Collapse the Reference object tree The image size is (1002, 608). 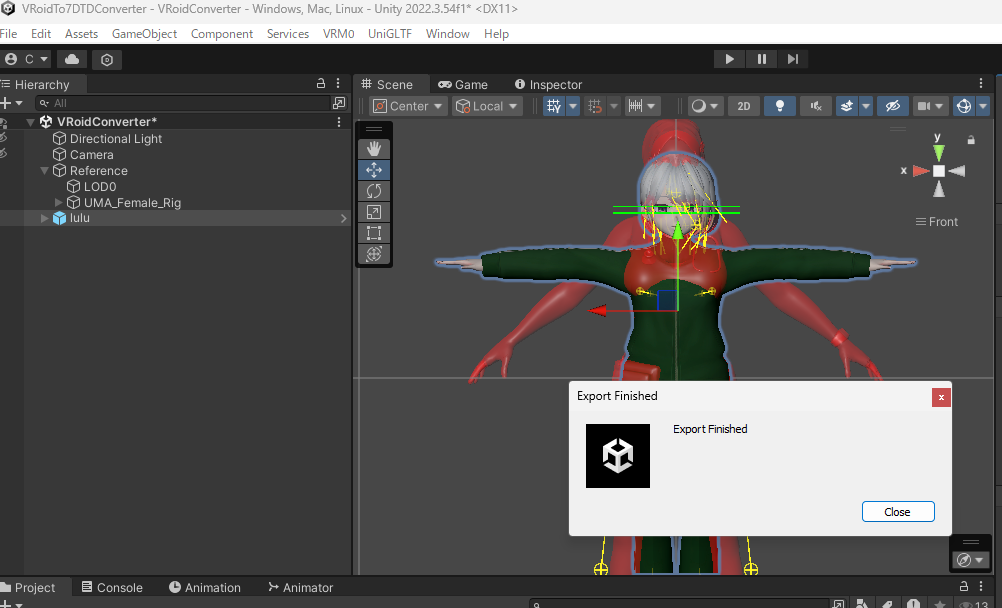[44, 171]
